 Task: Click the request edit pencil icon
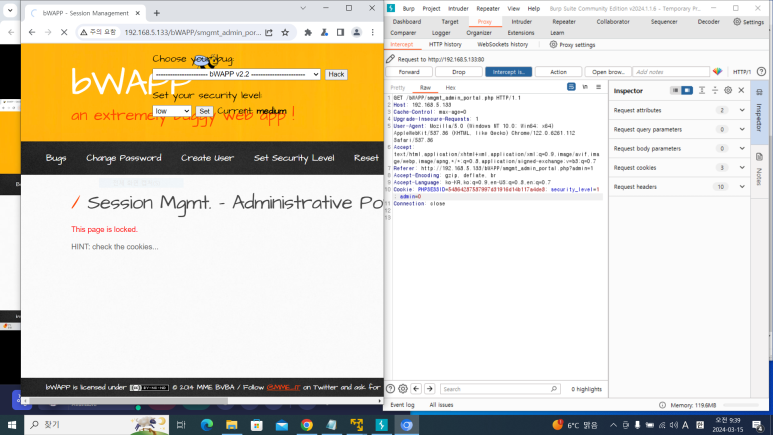point(390,59)
